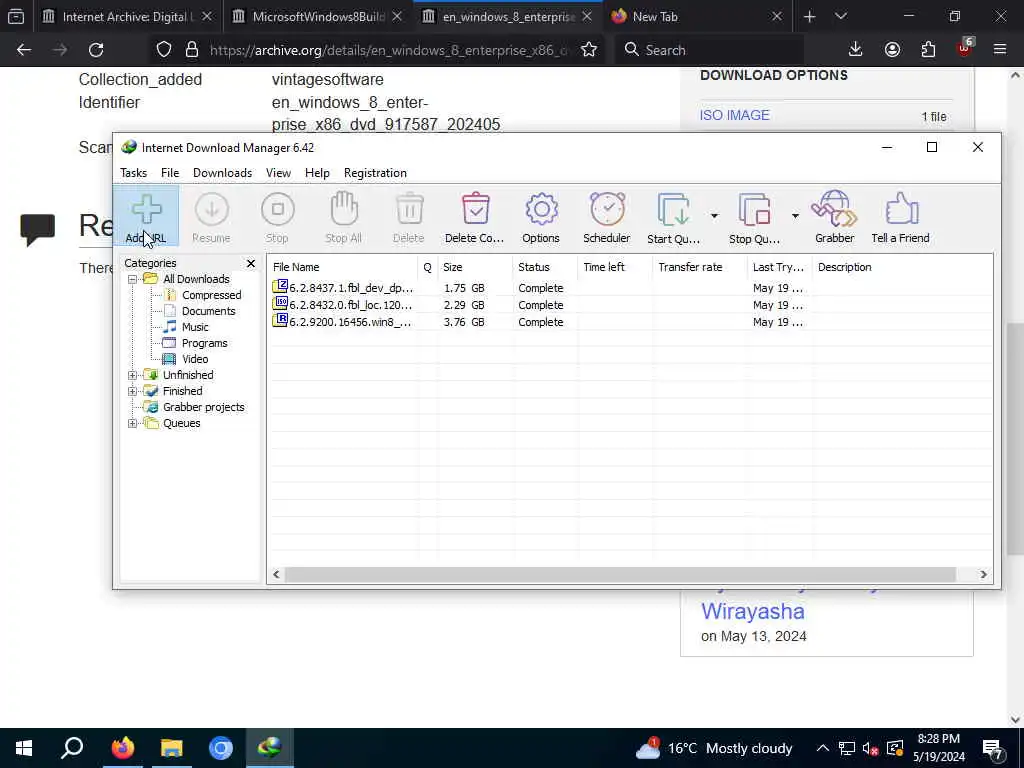Expand the Queues category node
The width and height of the screenshot is (1024, 768).
tap(133, 423)
